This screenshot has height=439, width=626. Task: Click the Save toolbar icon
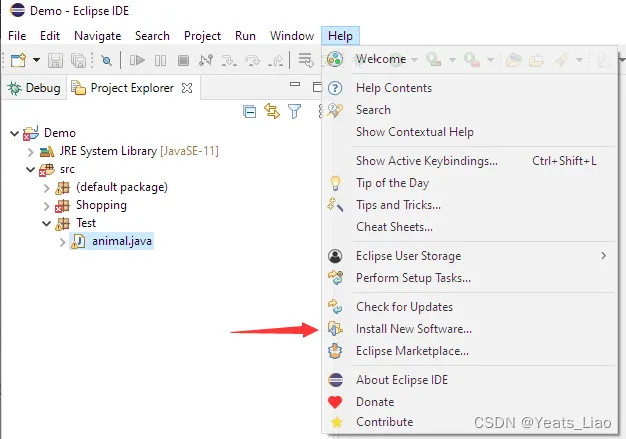pos(55,61)
